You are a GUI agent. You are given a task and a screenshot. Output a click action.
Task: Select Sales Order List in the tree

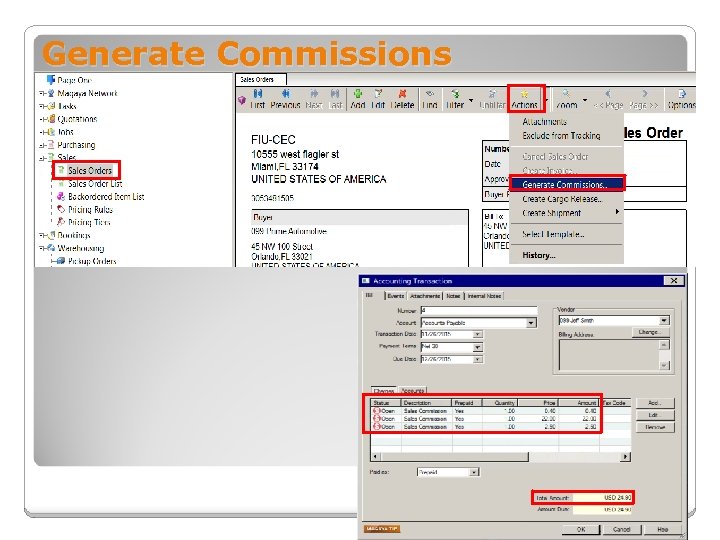[95, 184]
